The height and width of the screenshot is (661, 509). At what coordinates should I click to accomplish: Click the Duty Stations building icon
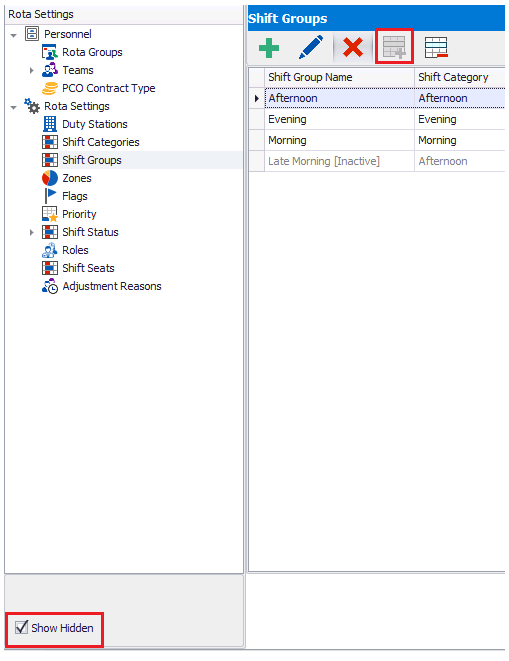click(x=50, y=124)
